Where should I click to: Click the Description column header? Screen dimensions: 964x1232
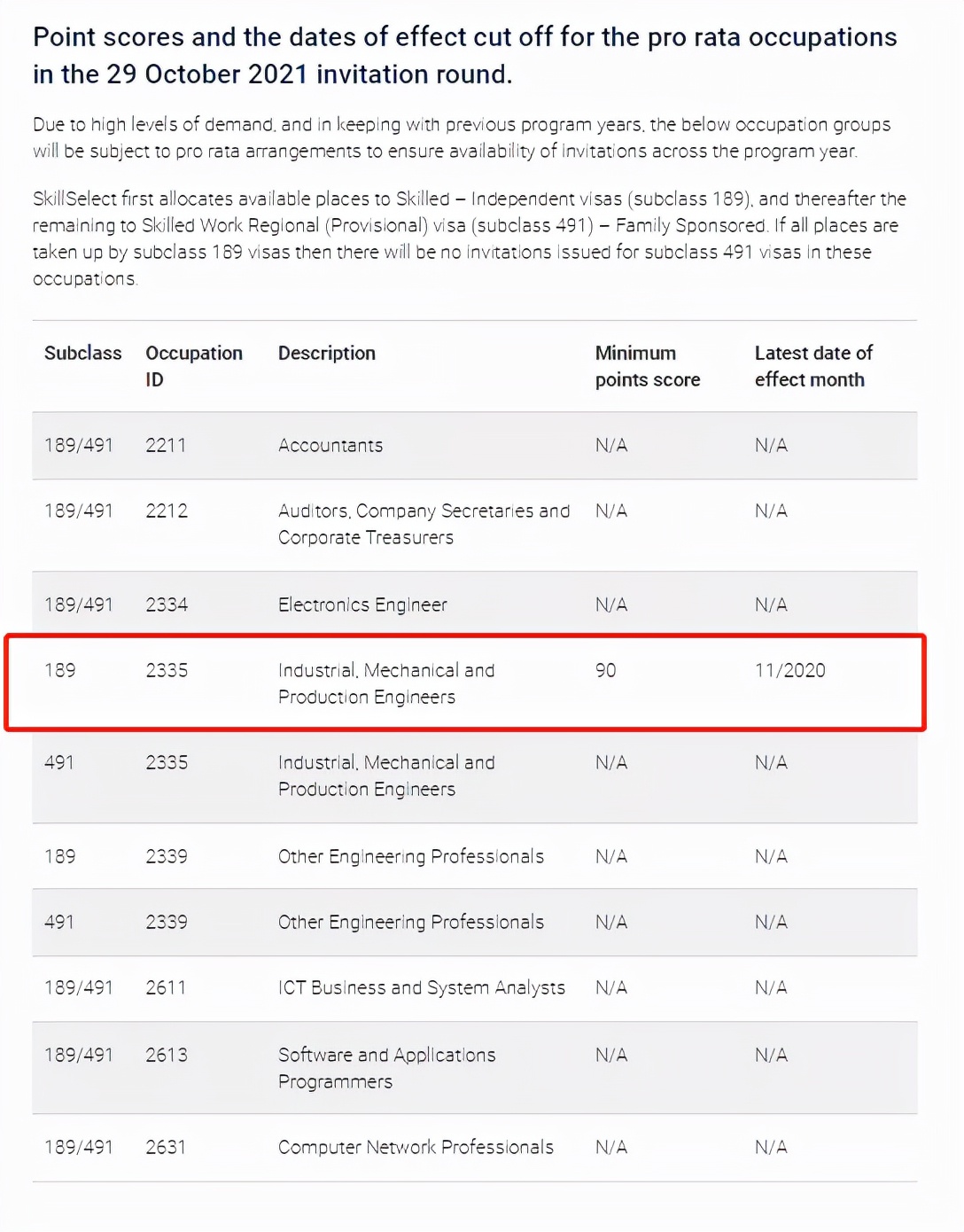point(326,353)
